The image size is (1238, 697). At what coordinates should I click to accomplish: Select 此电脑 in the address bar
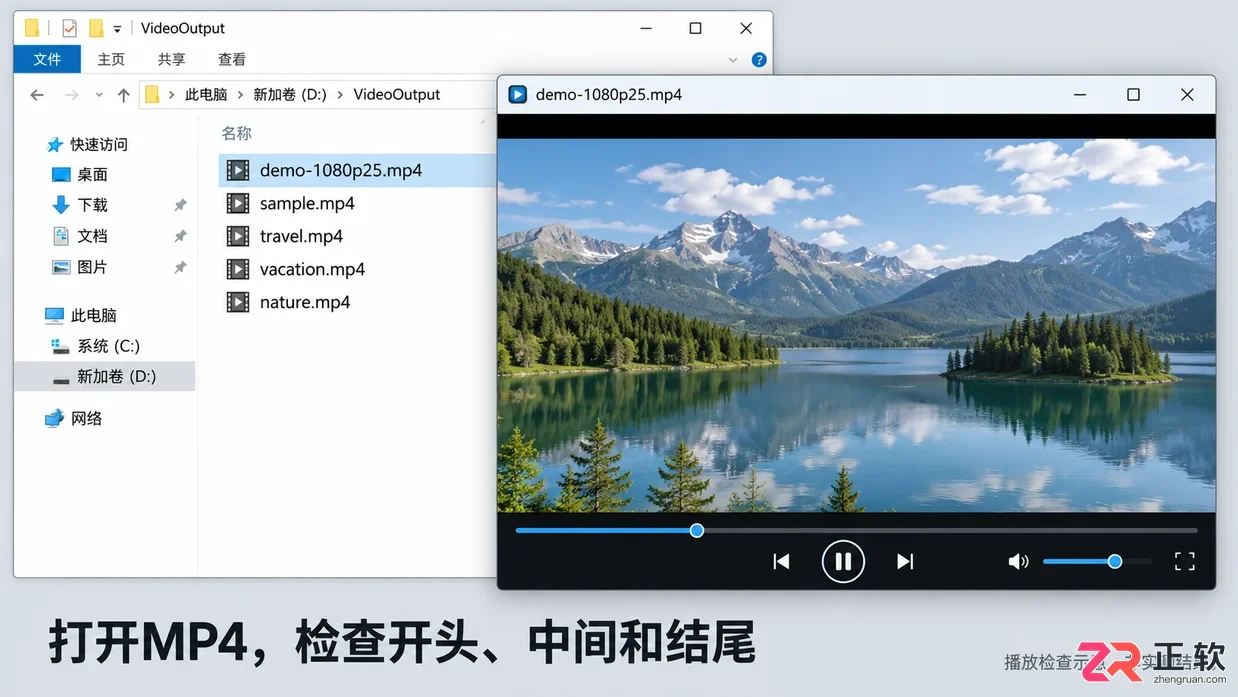pyautogui.click(x=206, y=95)
